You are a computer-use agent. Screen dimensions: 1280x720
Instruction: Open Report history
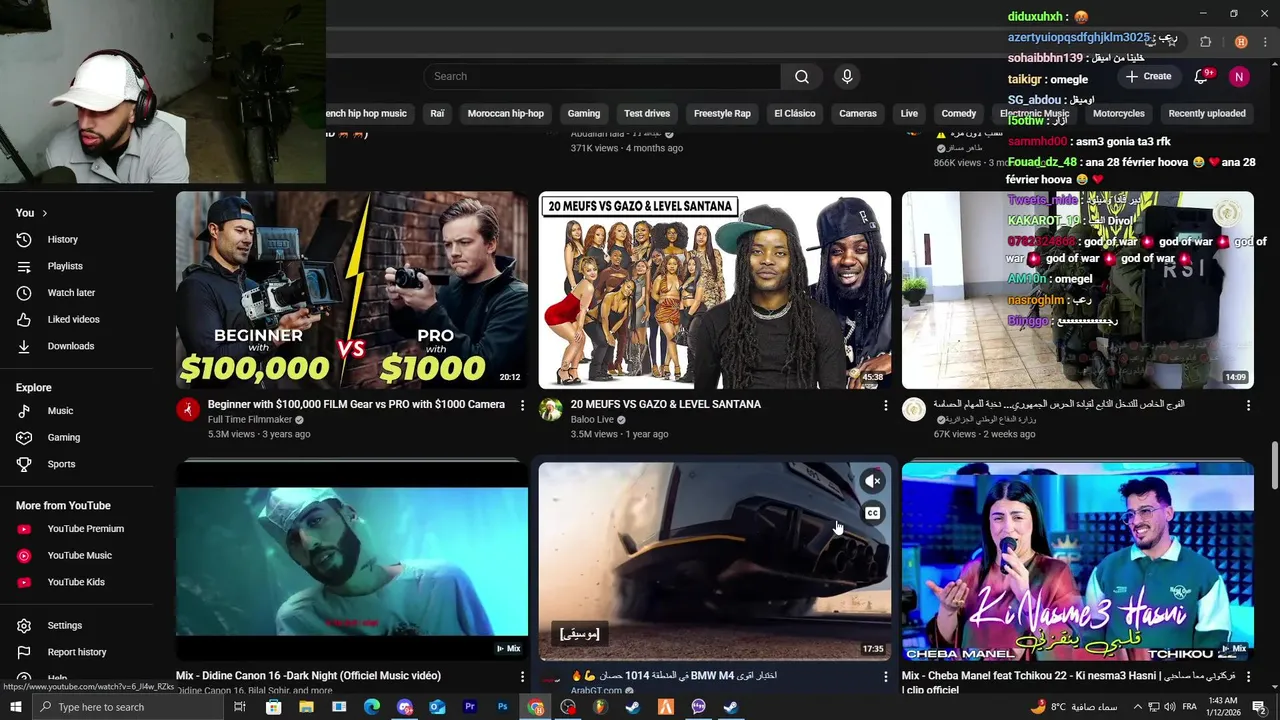(x=76, y=652)
